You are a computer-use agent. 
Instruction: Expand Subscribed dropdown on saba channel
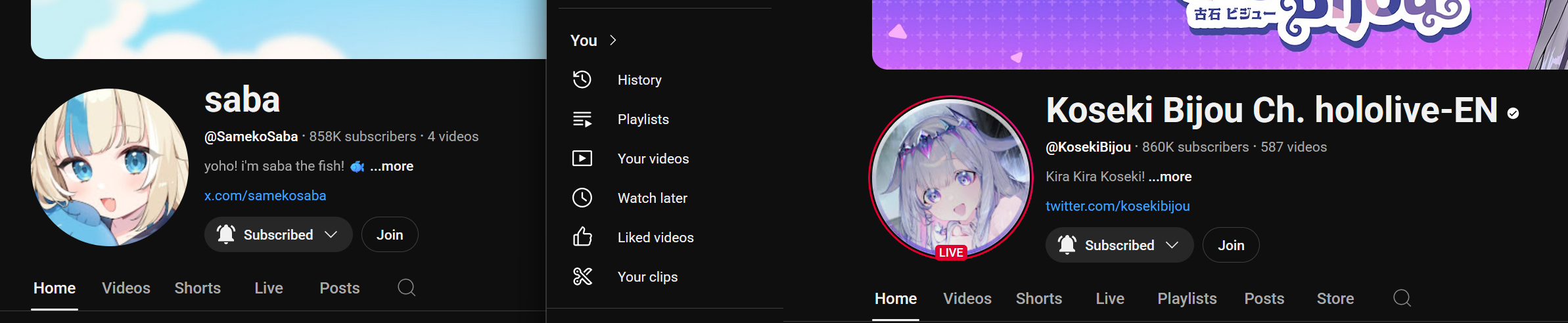click(331, 234)
